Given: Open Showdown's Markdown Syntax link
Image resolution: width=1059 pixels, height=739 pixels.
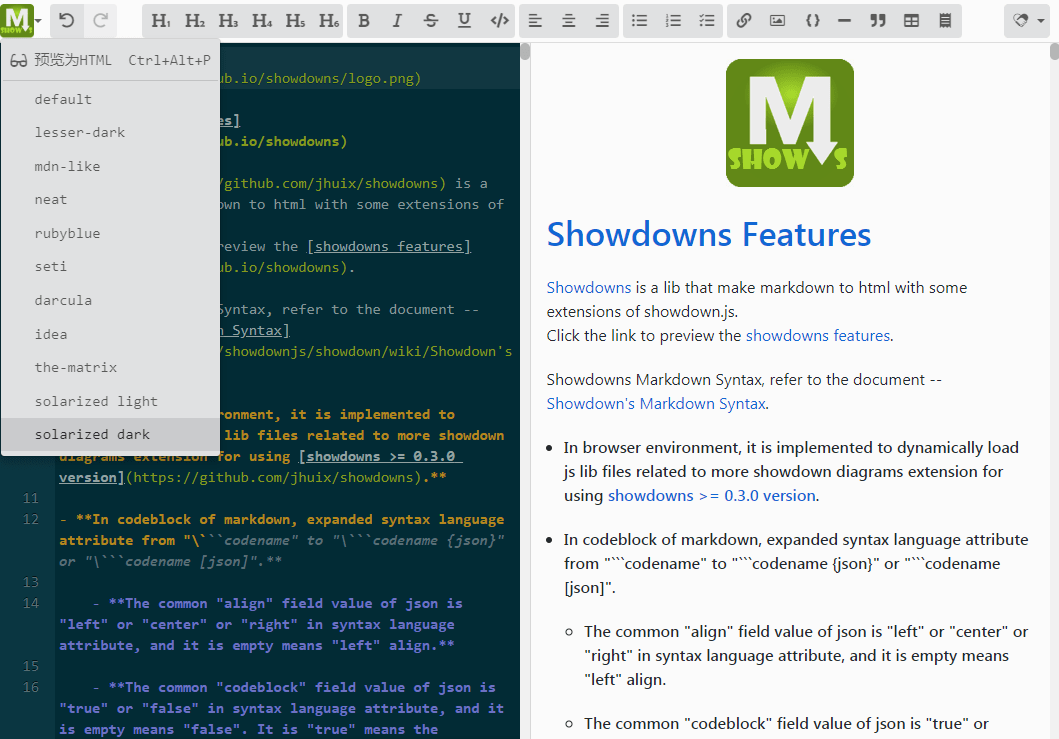Looking at the screenshot, I should (x=656, y=404).
